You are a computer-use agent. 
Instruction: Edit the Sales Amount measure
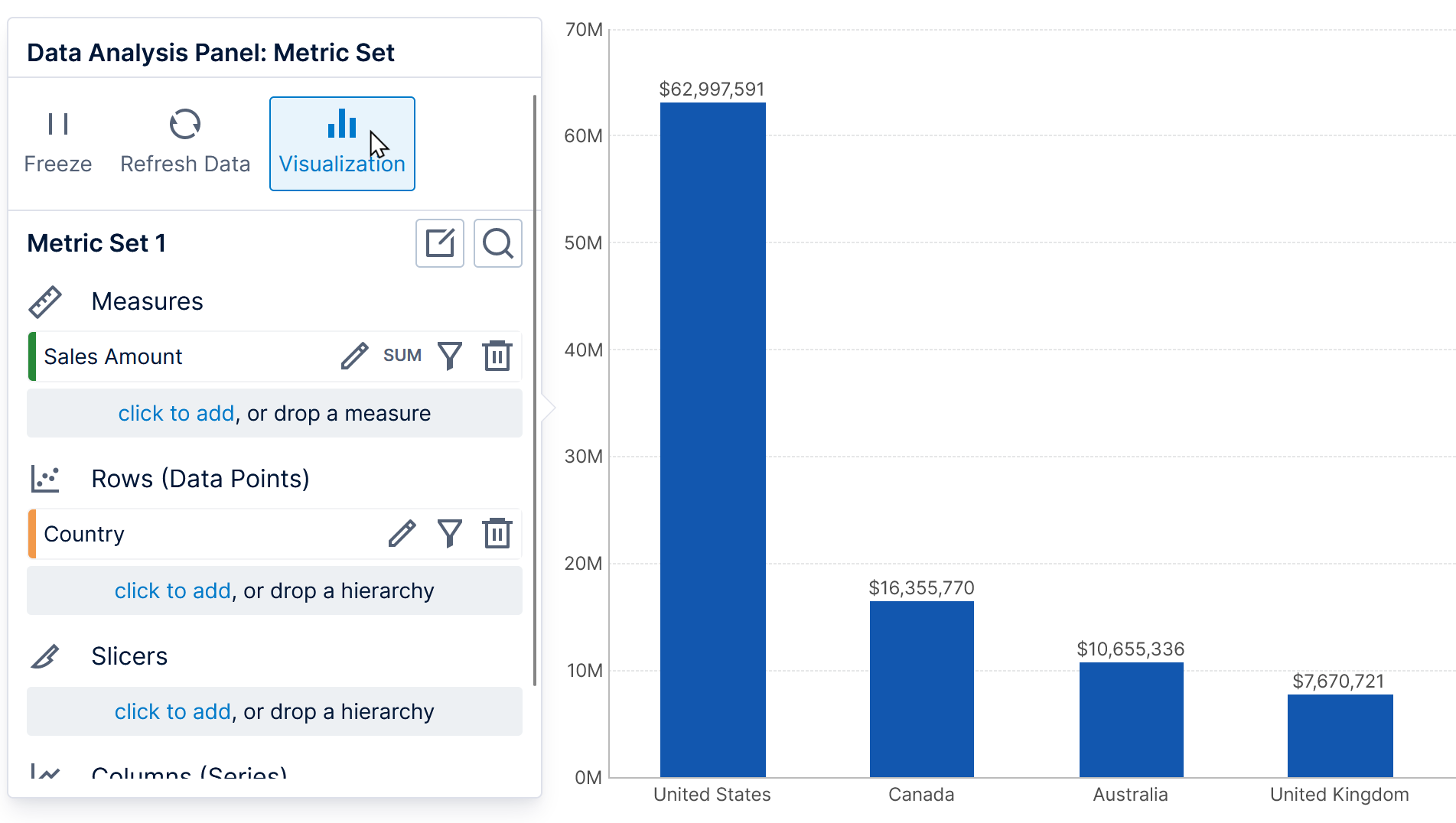click(x=354, y=356)
